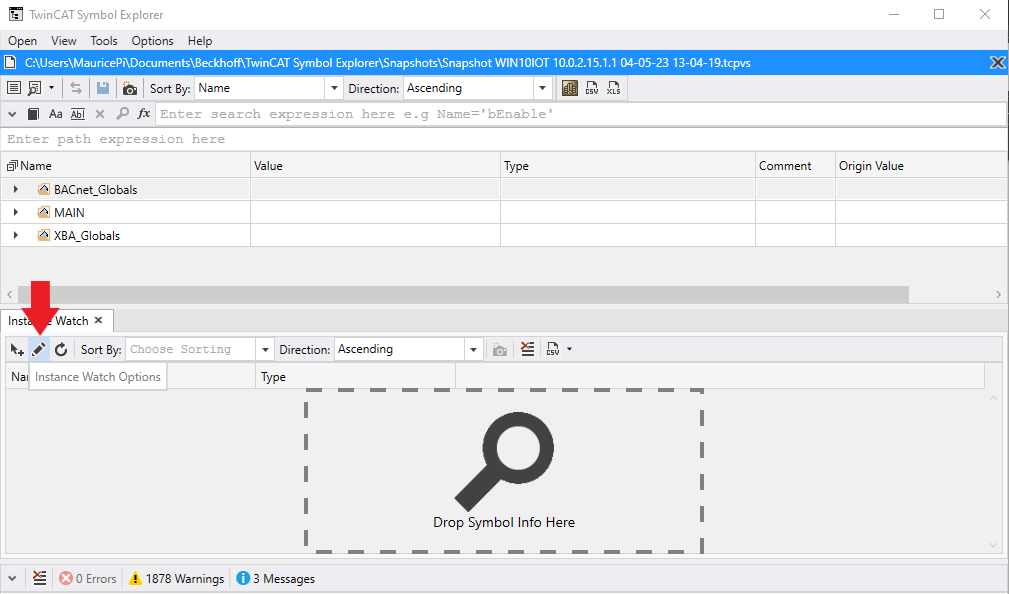The height and width of the screenshot is (594, 1009).
Task: Expand the XBA_Globals tree node
Action: (15, 236)
